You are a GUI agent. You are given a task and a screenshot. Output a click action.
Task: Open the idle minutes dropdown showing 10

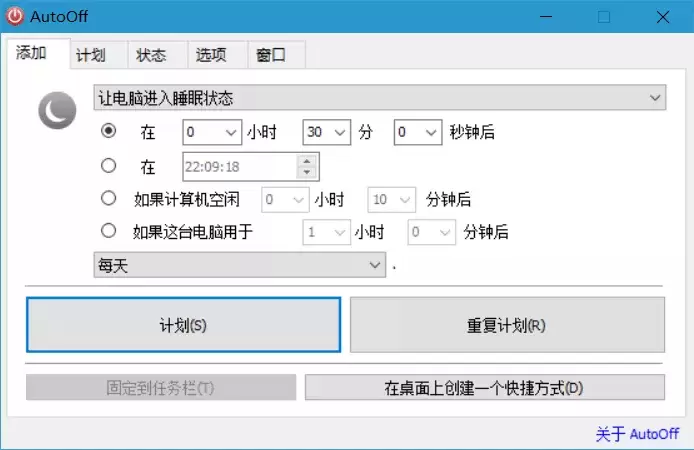(x=392, y=200)
